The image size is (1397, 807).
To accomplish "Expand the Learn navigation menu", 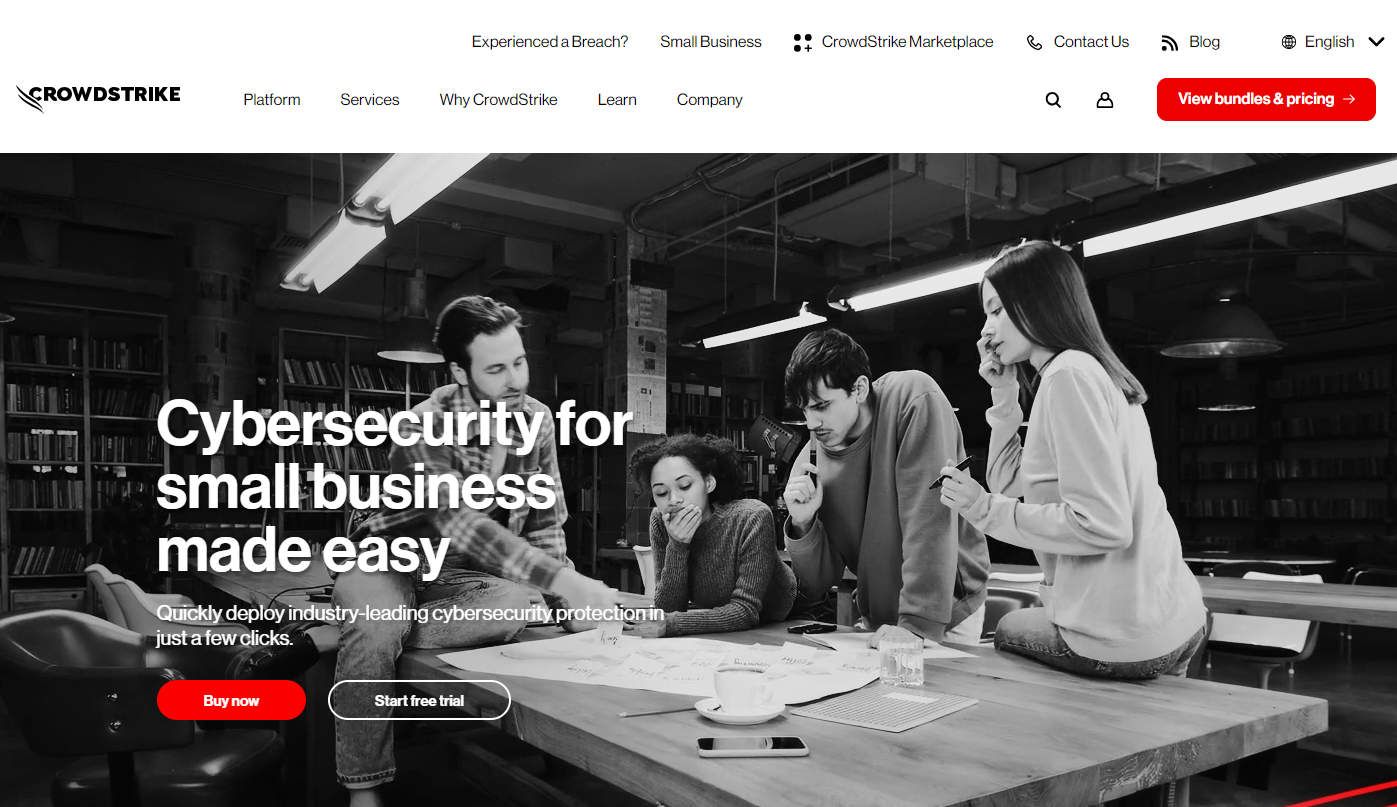I will (x=617, y=100).
